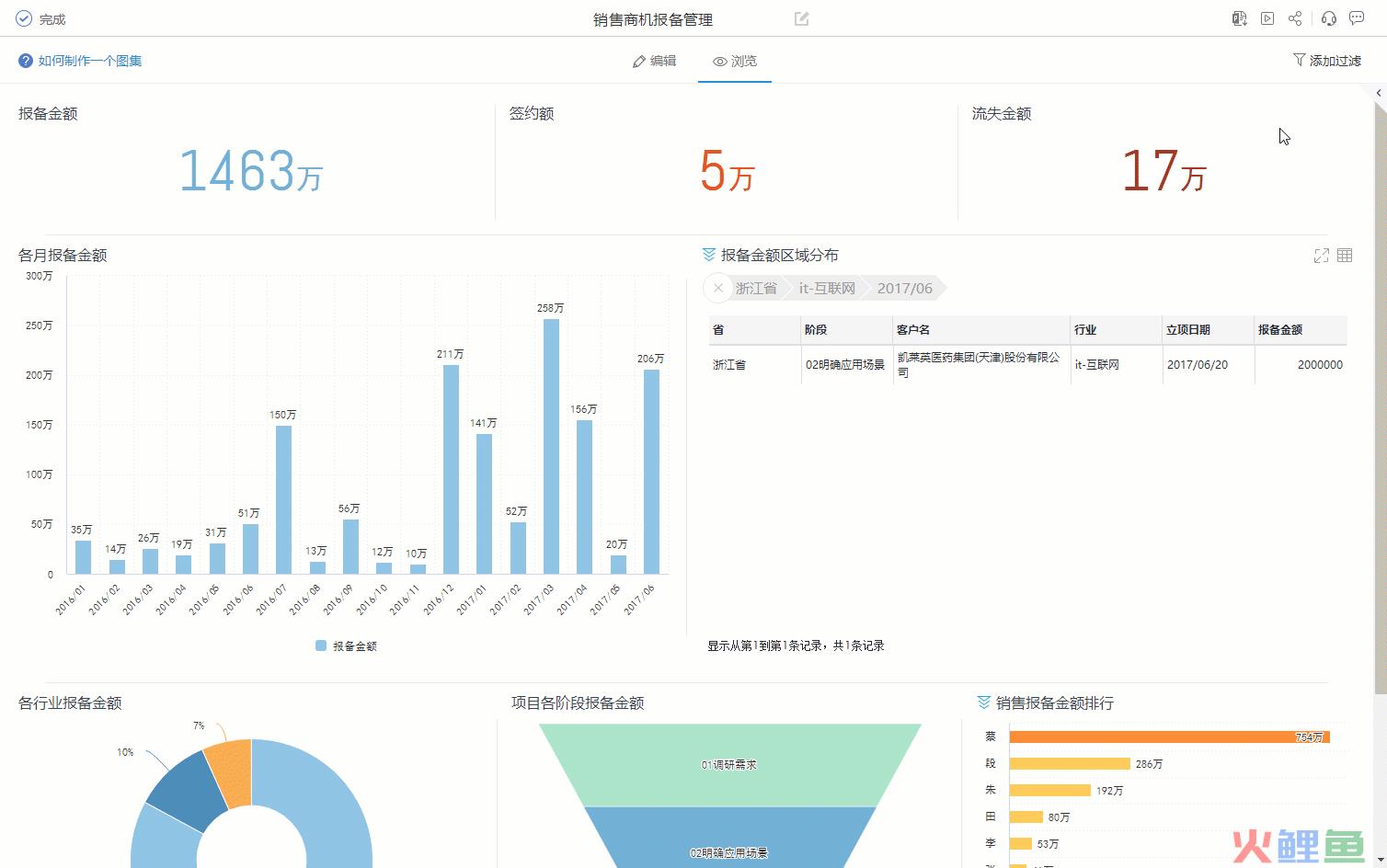Click the page vertical scrollbar
The image size is (1387, 868).
[x=1380, y=397]
